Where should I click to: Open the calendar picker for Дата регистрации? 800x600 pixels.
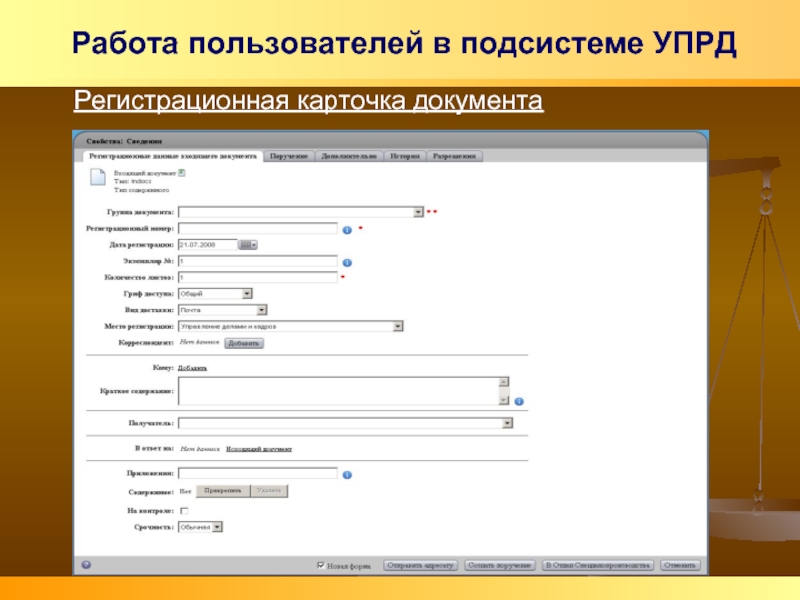pyautogui.click(x=248, y=245)
